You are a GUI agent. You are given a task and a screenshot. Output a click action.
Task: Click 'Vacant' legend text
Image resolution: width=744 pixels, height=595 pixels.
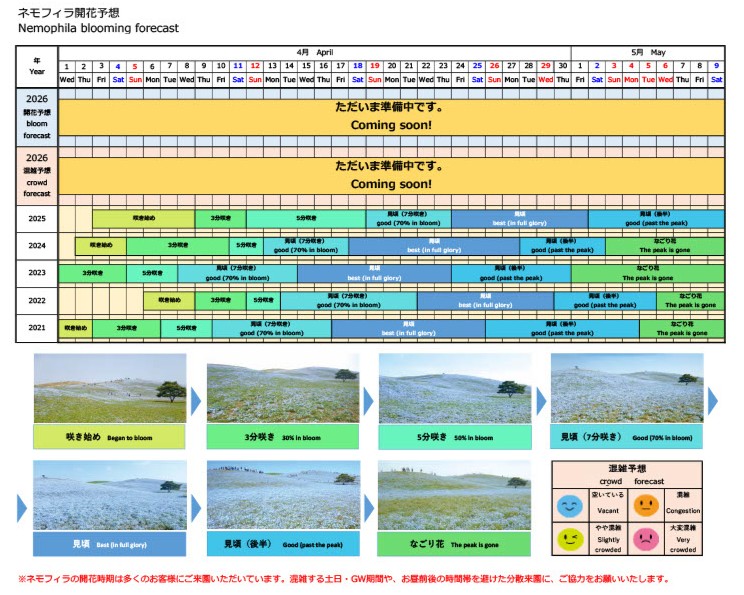pos(608,511)
